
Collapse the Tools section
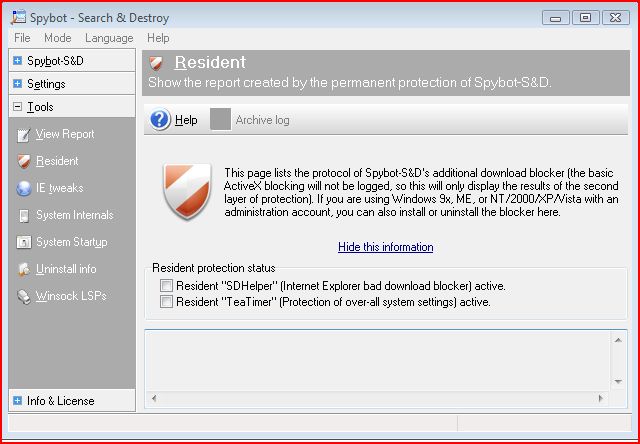17,107
